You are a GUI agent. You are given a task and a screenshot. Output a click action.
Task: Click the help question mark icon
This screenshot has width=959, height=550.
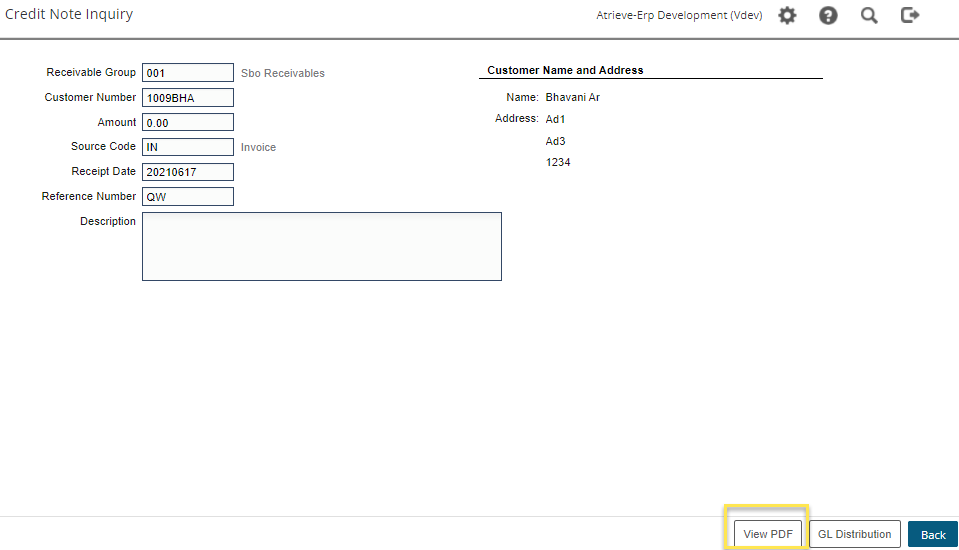pyautogui.click(x=828, y=16)
